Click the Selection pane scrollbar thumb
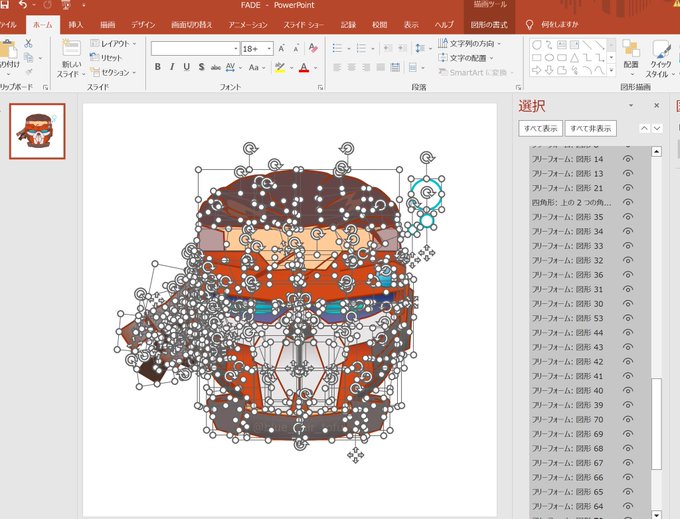The image size is (680, 519). (x=657, y=424)
